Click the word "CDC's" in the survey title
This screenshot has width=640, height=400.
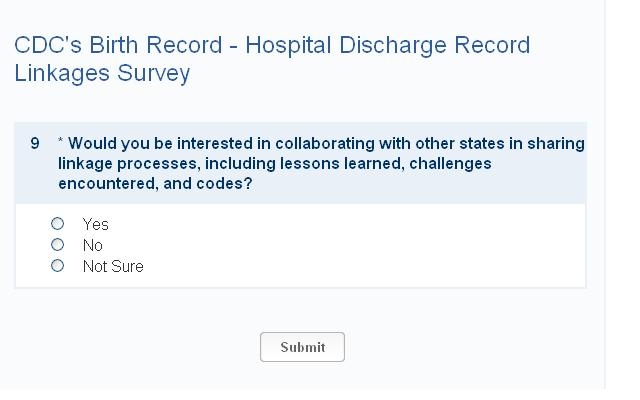(47, 46)
